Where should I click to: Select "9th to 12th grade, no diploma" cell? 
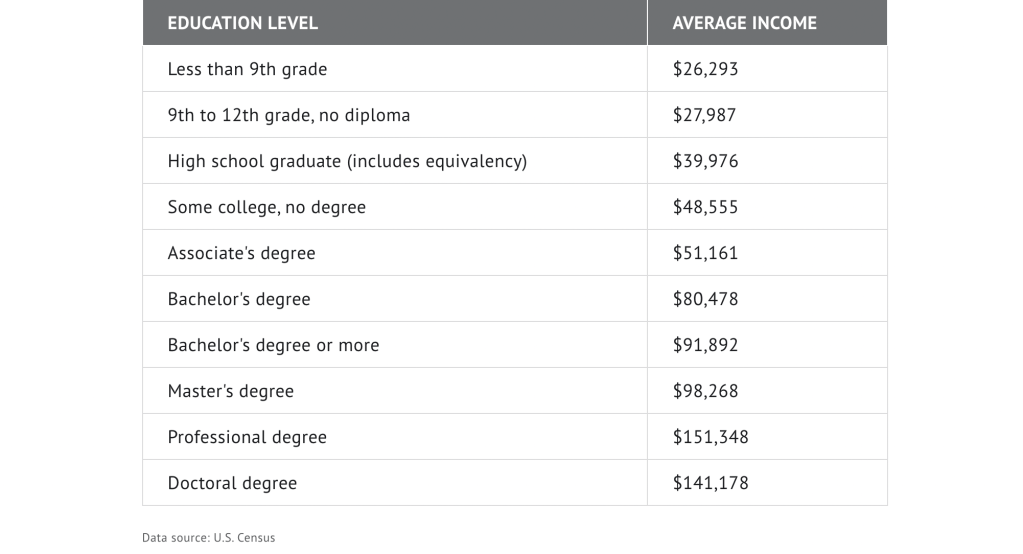pos(289,115)
